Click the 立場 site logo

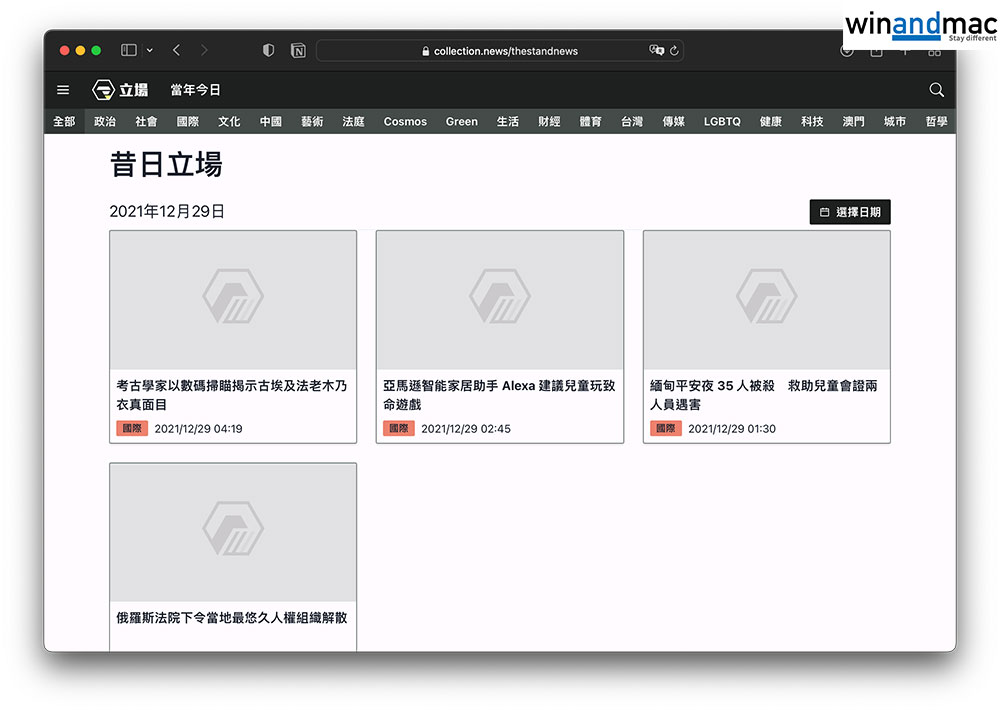[120, 90]
